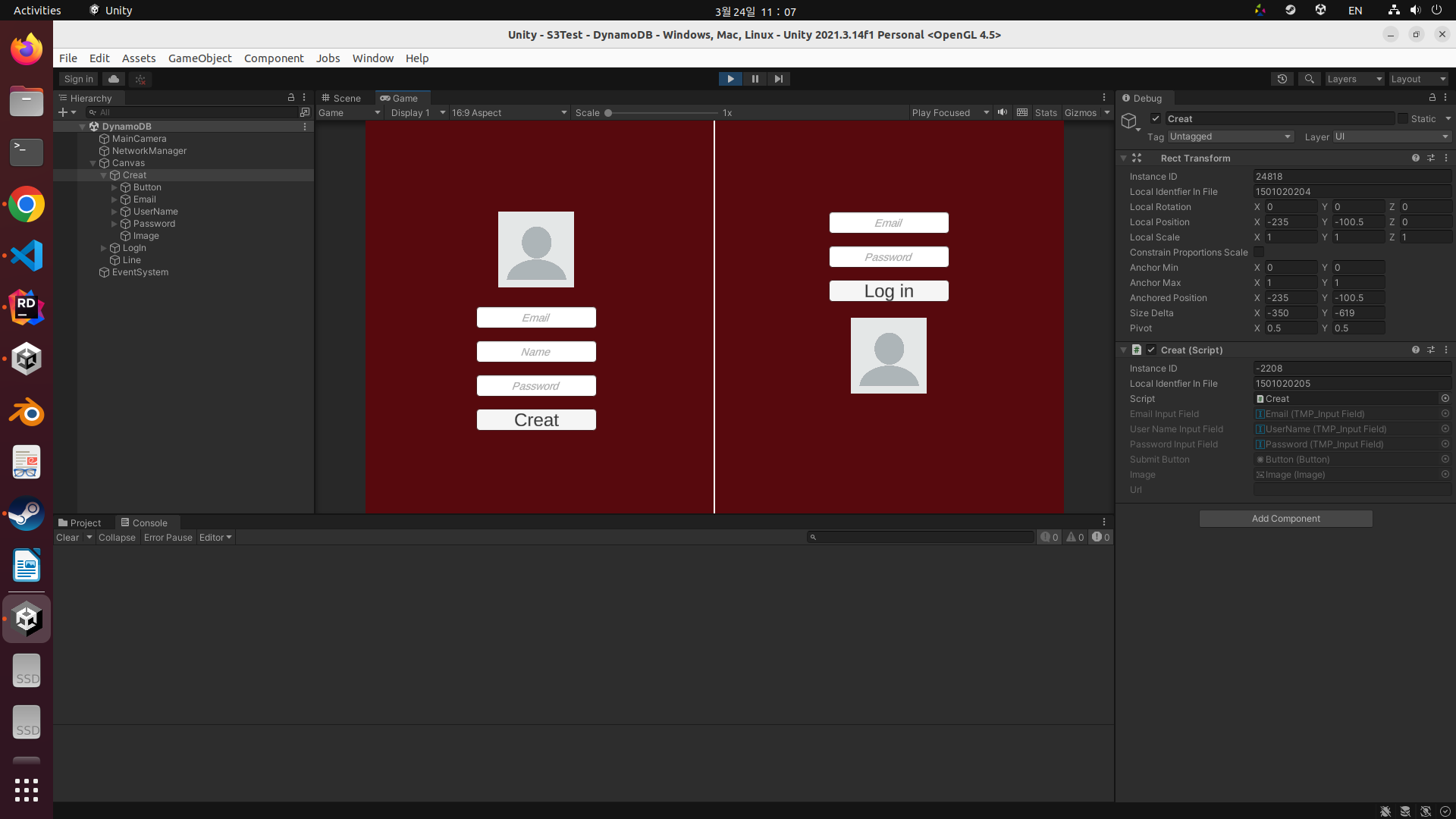The image size is (1456, 819).
Task: Open Play Focused dropdown
Action: (x=951, y=112)
